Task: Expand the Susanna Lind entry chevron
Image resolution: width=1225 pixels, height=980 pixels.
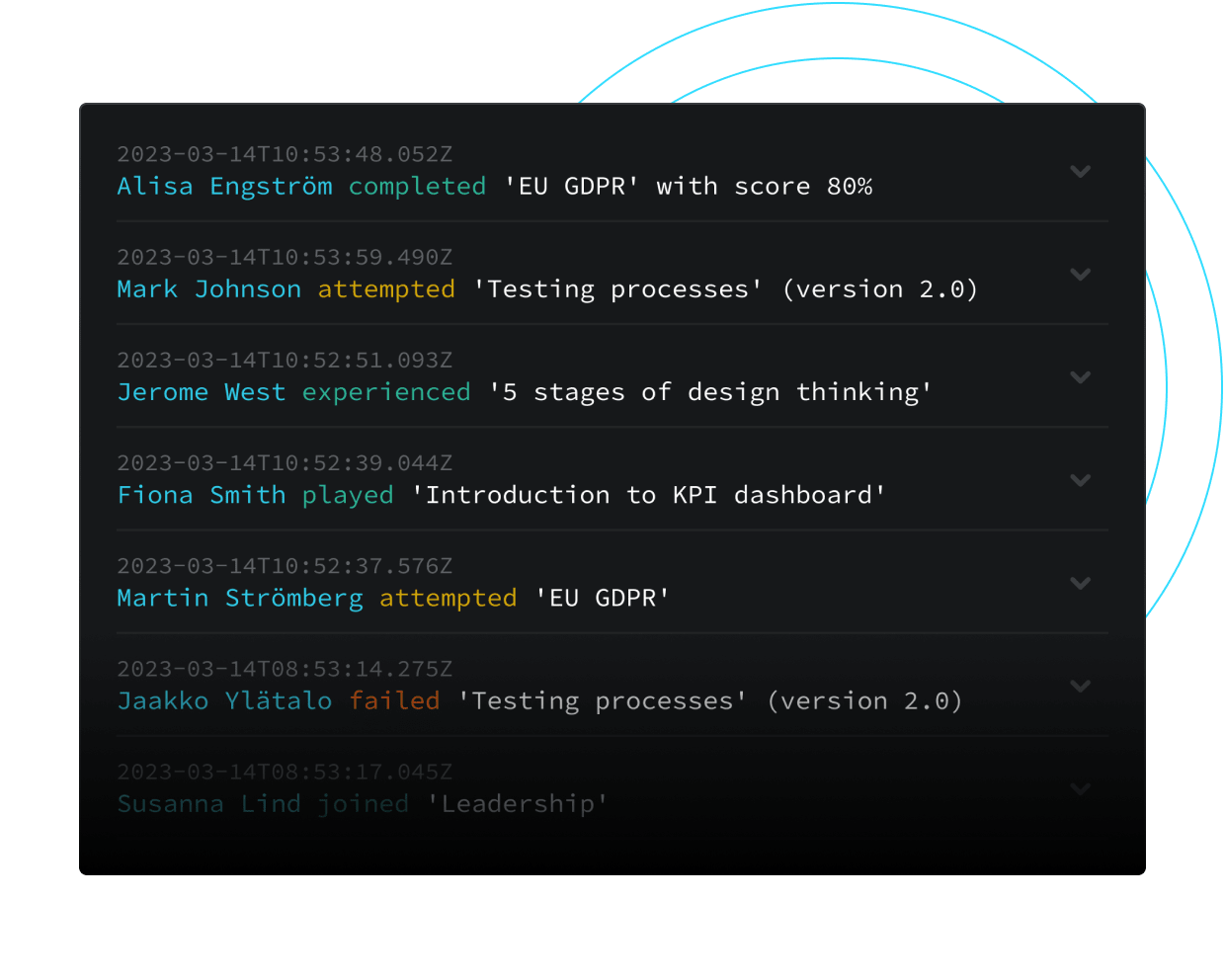Action: [1080, 788]
